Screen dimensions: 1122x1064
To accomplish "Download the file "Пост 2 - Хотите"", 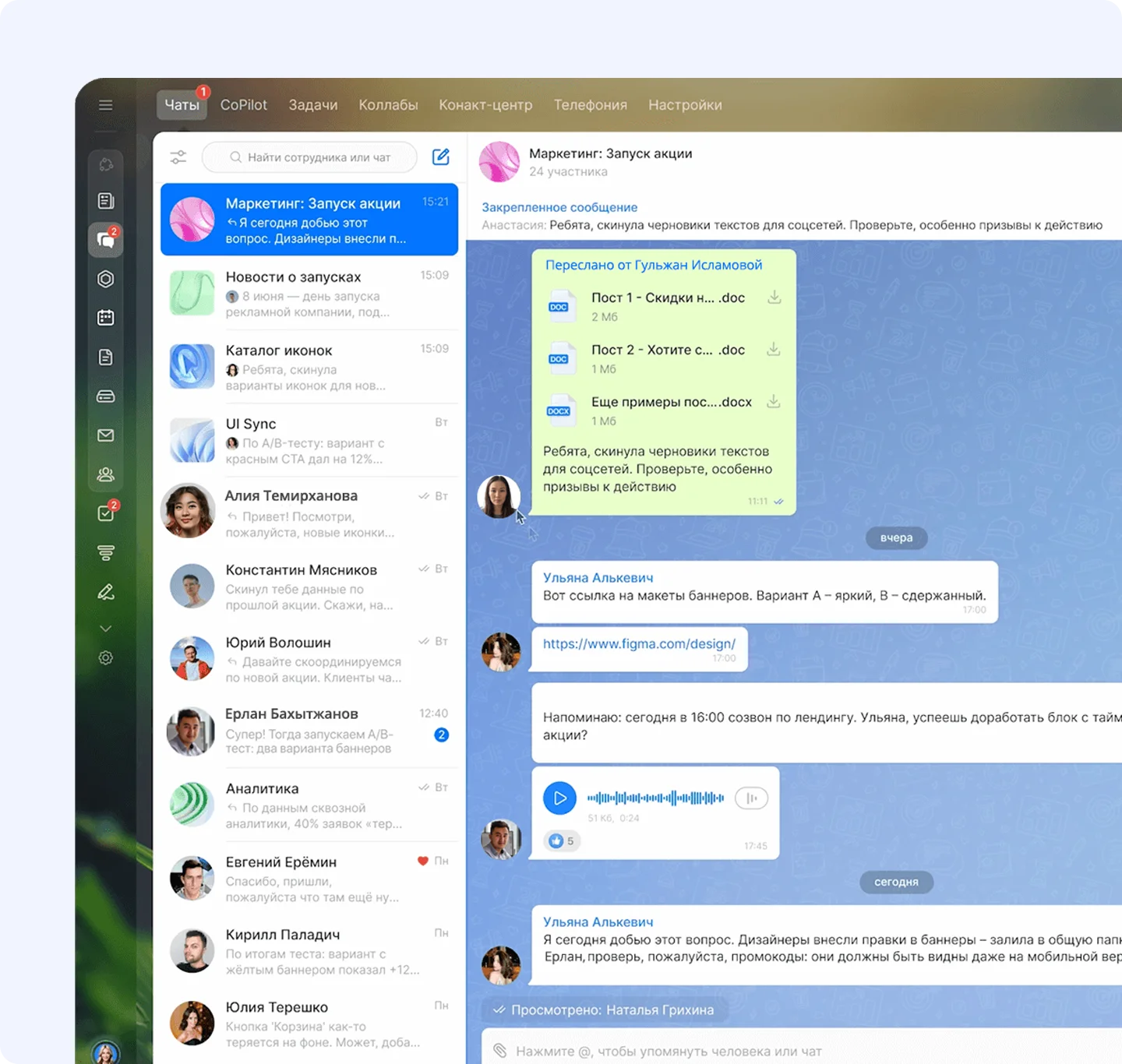I will coord(774,350).
